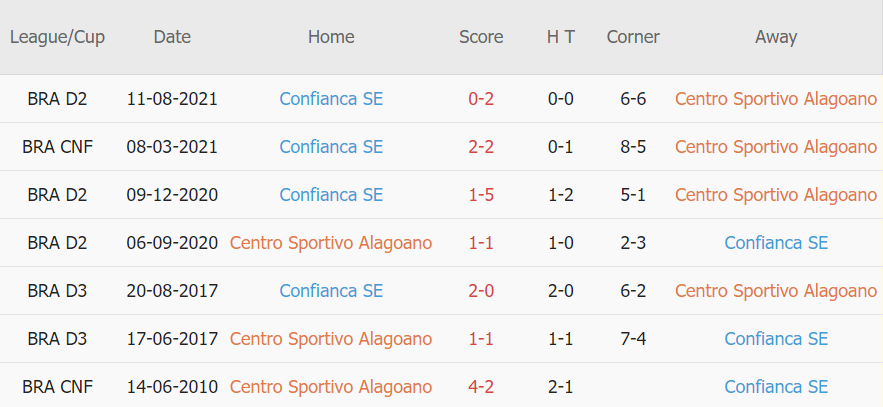Click the 1-1 score on 06-09-2020
Viewport: 883px width, 407px height.
tap(481, 243)
